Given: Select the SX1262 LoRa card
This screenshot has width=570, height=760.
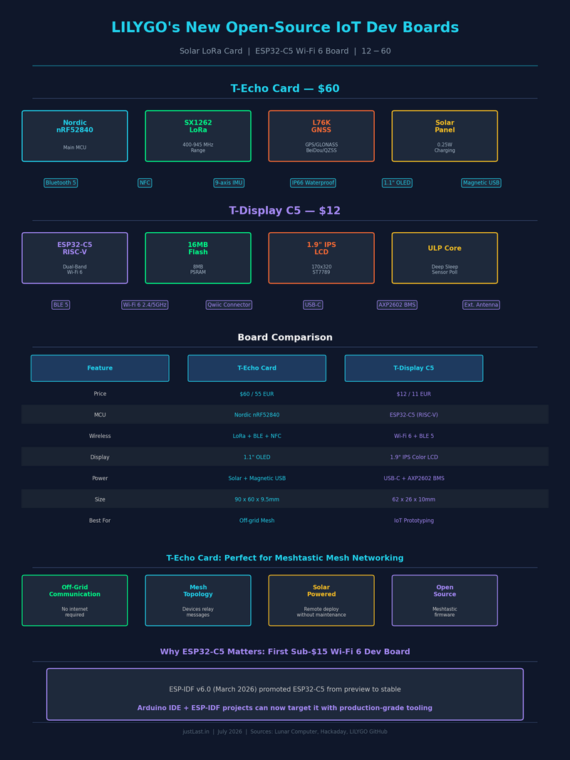Looking at the screenshot, I should (x=198, y=136).
